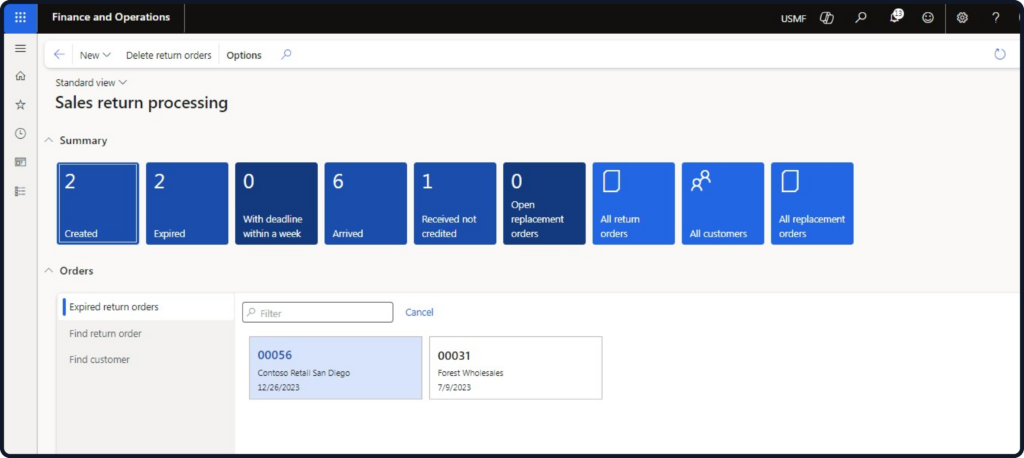Open Workspaces icon in sidebar
Image resolution: width=1024 pixels, height=458 pixels.
click(x=20, y=162)
